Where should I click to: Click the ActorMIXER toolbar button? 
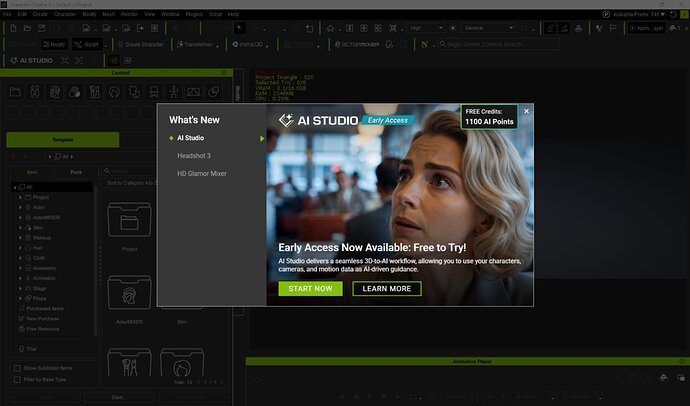point(357,44)
